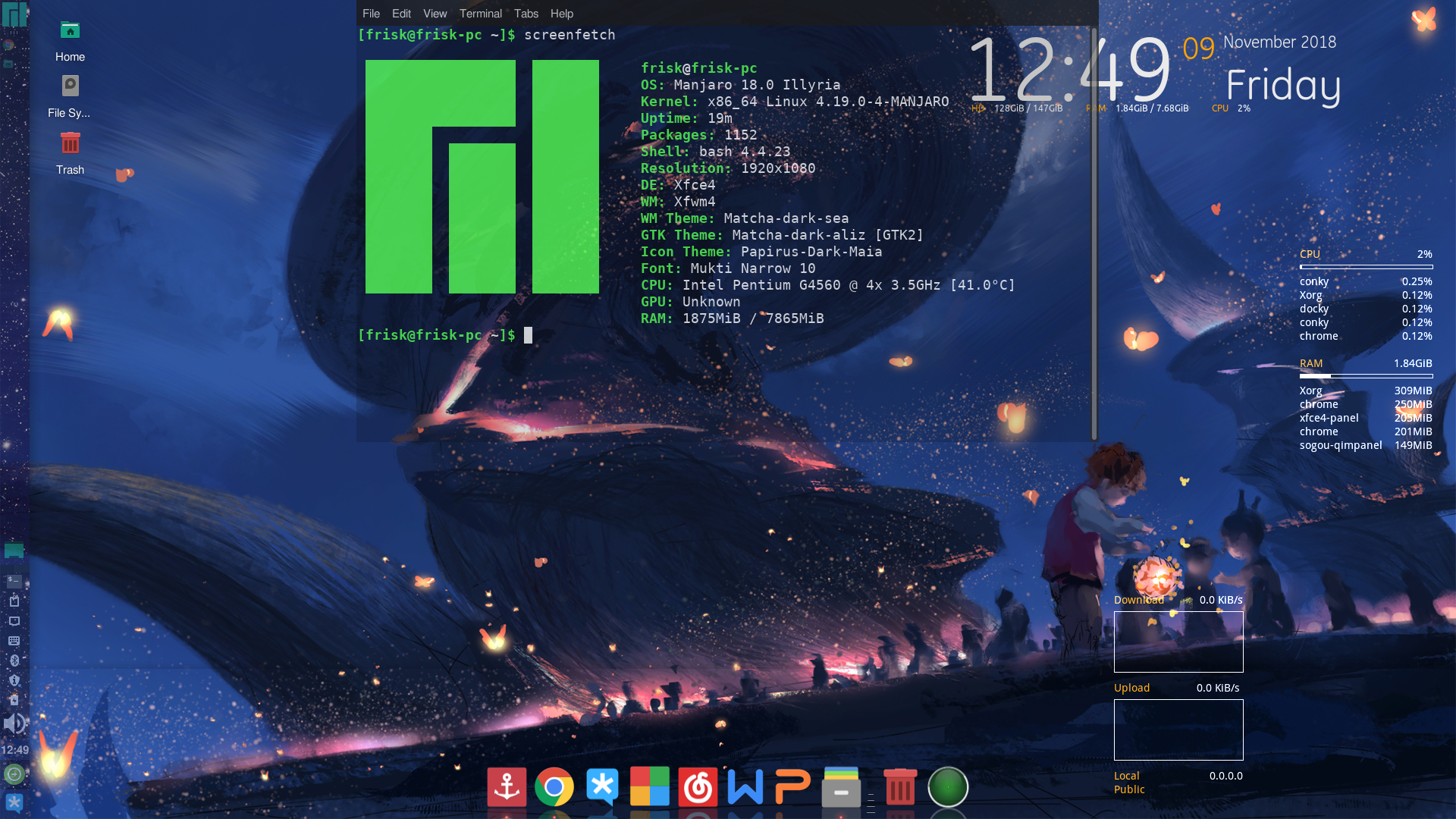Open the terminal View menu
Screen dimensions: 1456x819
point(435,14)
